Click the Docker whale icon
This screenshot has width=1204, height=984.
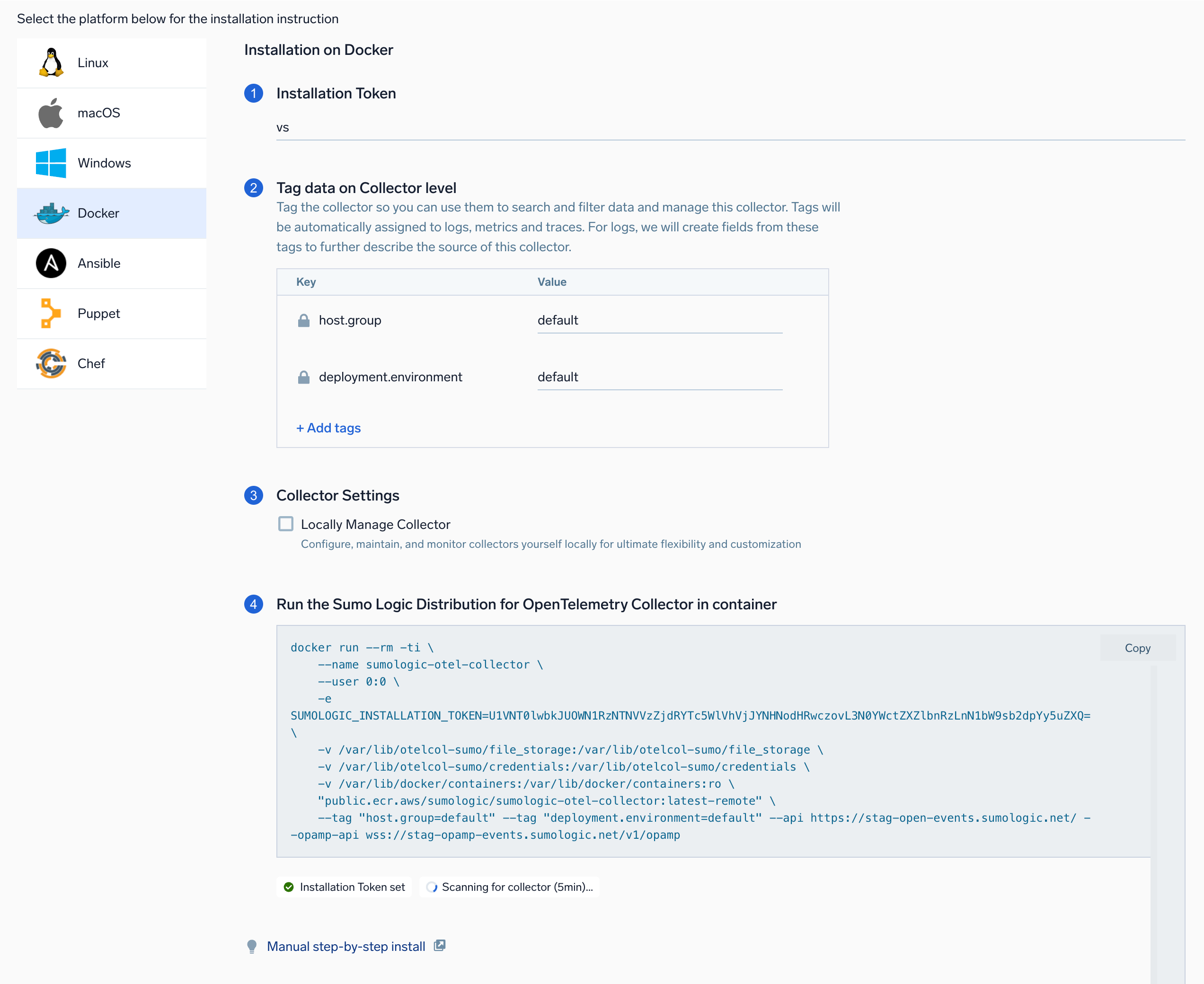tap(51, 213)
